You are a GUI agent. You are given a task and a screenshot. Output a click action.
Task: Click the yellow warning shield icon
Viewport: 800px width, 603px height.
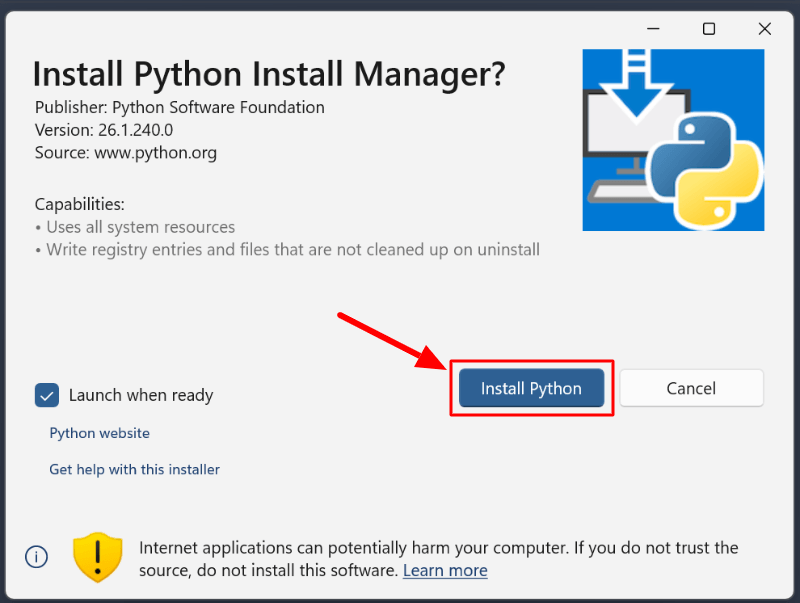pos(97,558)
